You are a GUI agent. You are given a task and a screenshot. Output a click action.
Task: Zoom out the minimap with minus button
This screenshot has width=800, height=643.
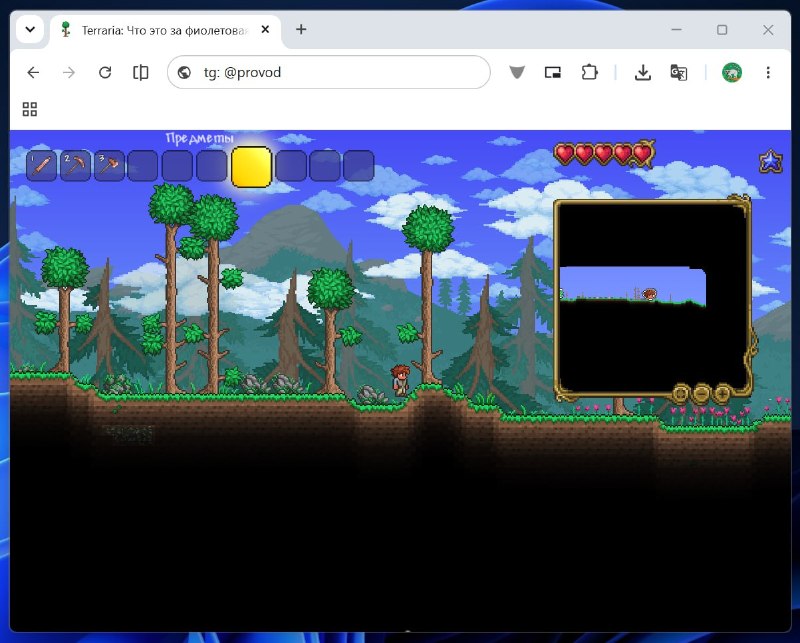click(702, 393)
